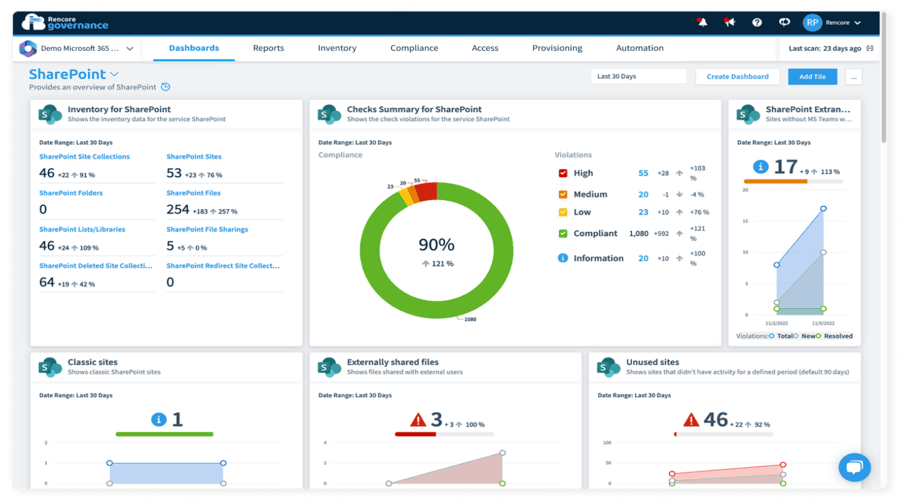Click the Create Dashboard button
The height and width of the screenshot is (500, 900).
737,76
